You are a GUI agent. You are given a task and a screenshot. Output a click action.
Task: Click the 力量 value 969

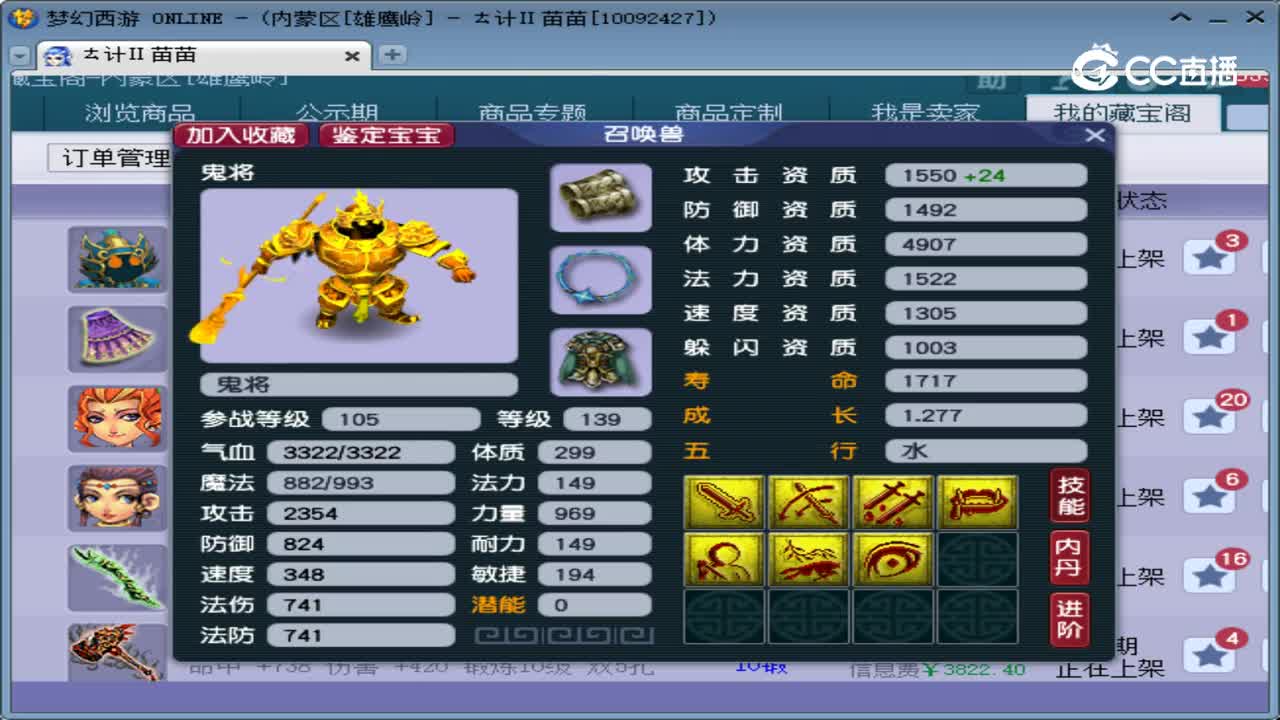point(594,513)
